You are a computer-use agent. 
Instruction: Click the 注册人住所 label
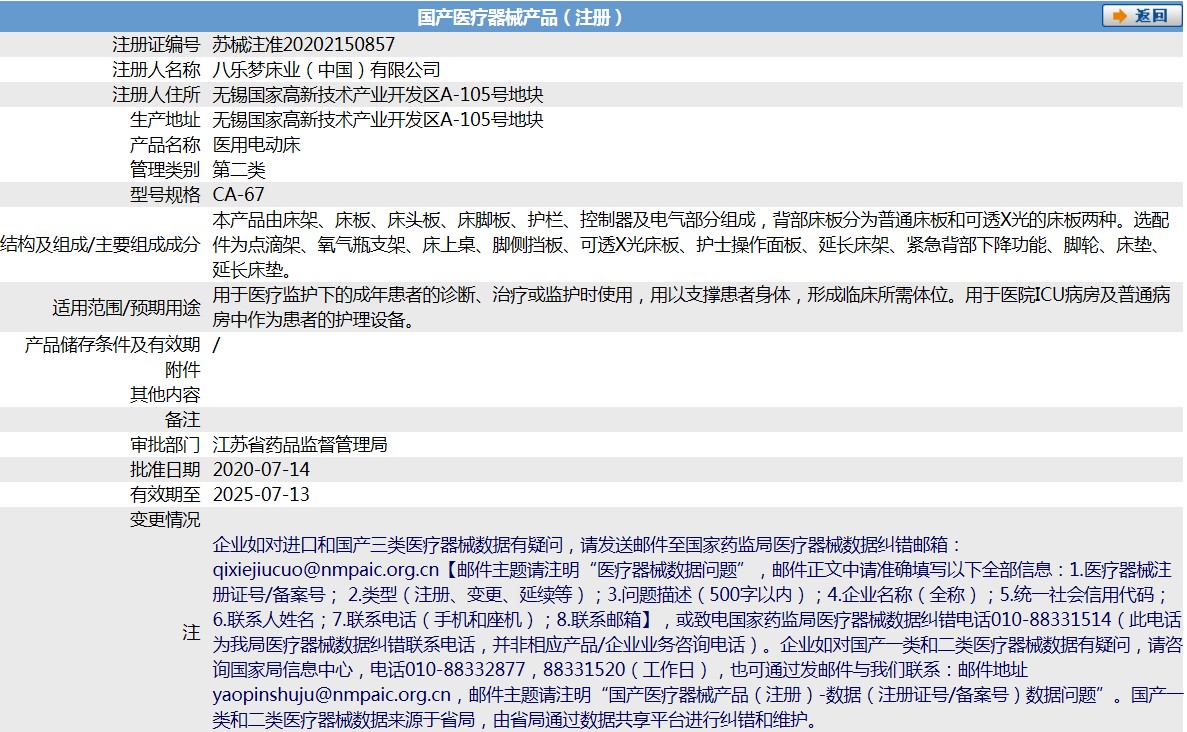click(156, 95)
